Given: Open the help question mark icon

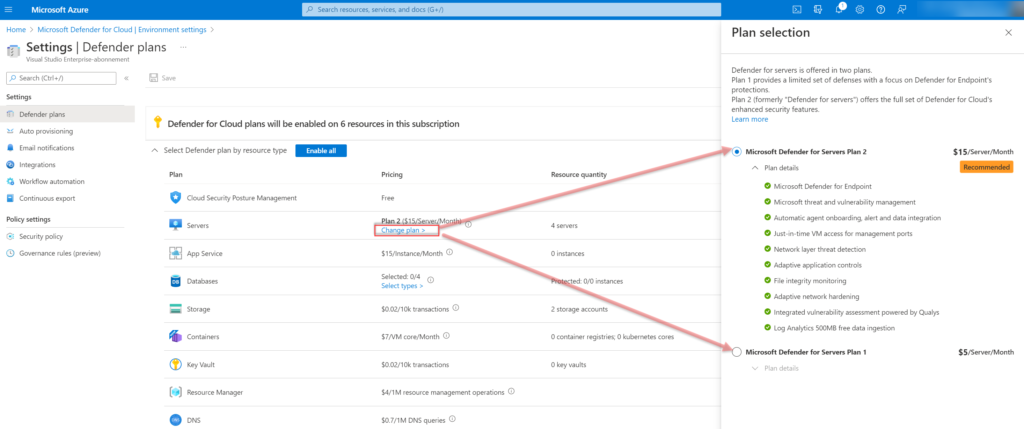Looking at the screenshot, I should (x=881, y=9).
